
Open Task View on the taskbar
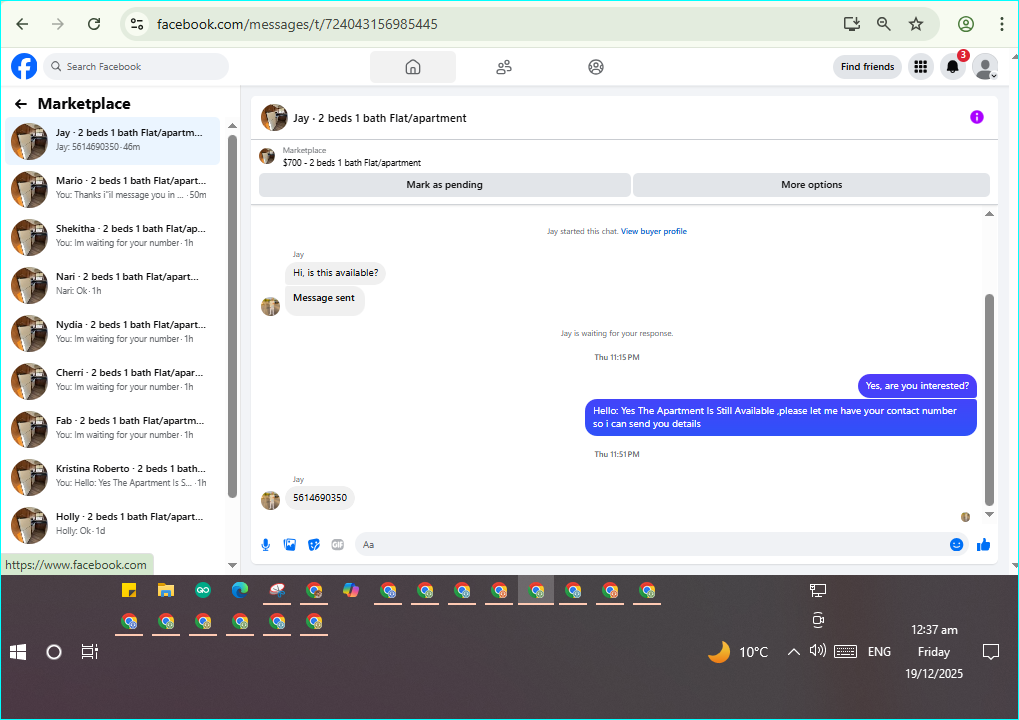pyautogui.click(x=90, y=652)
